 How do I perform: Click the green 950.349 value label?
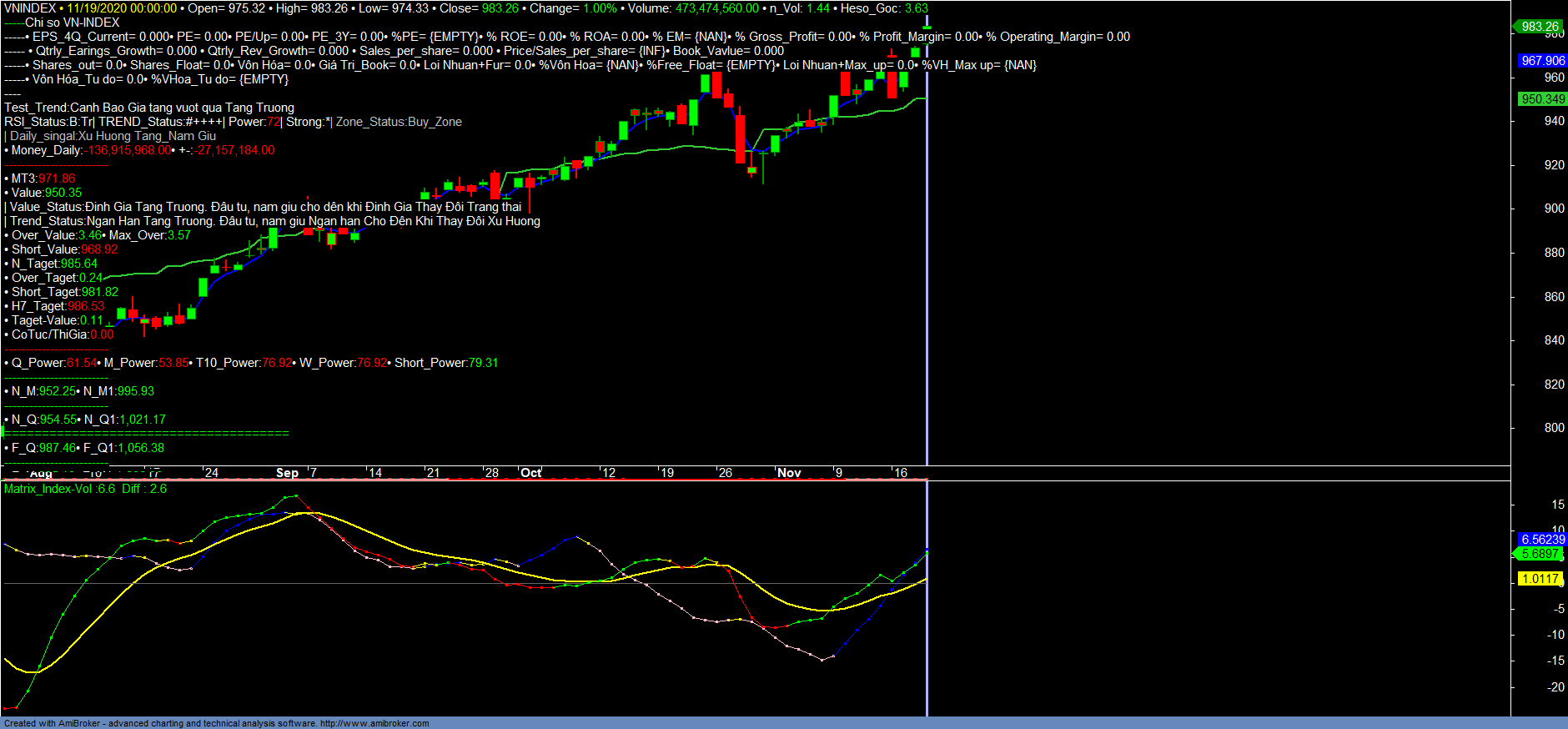pyautogui.click(x=1542, y=99)
